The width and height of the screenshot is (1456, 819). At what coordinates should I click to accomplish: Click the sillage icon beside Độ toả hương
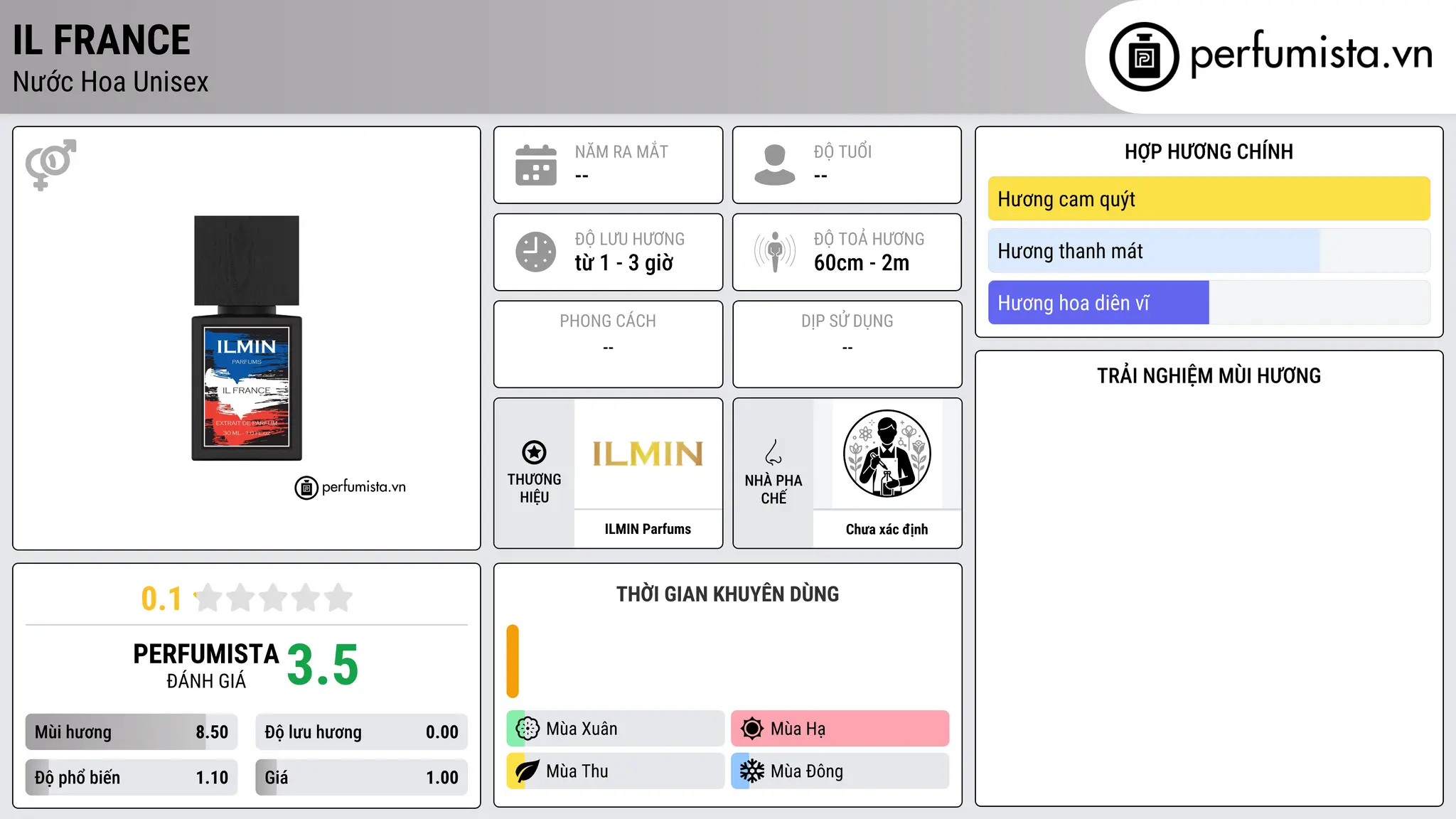coord(775,252)
